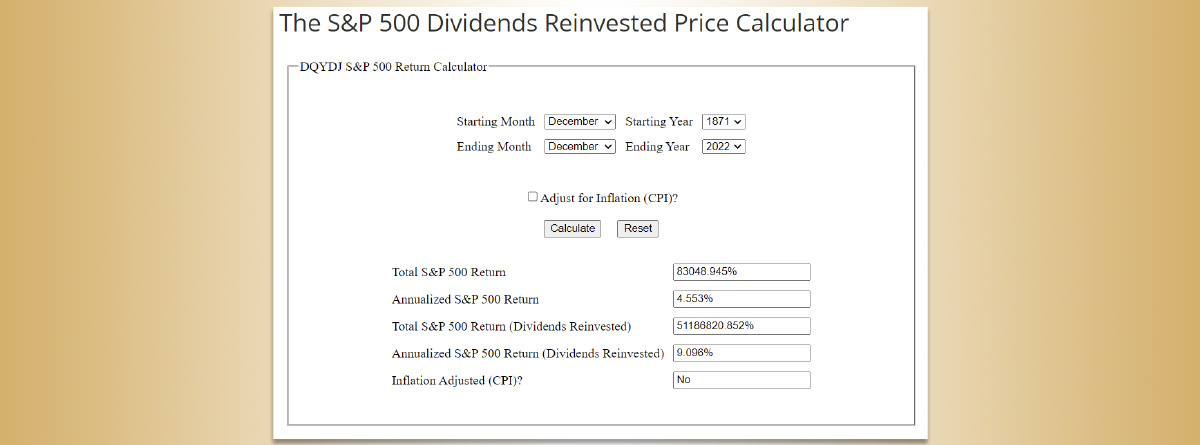The height and width of the screenshot is (445, 1200).
Task: Click the 'Ending Month' label
Action: (x=496, y=146)
